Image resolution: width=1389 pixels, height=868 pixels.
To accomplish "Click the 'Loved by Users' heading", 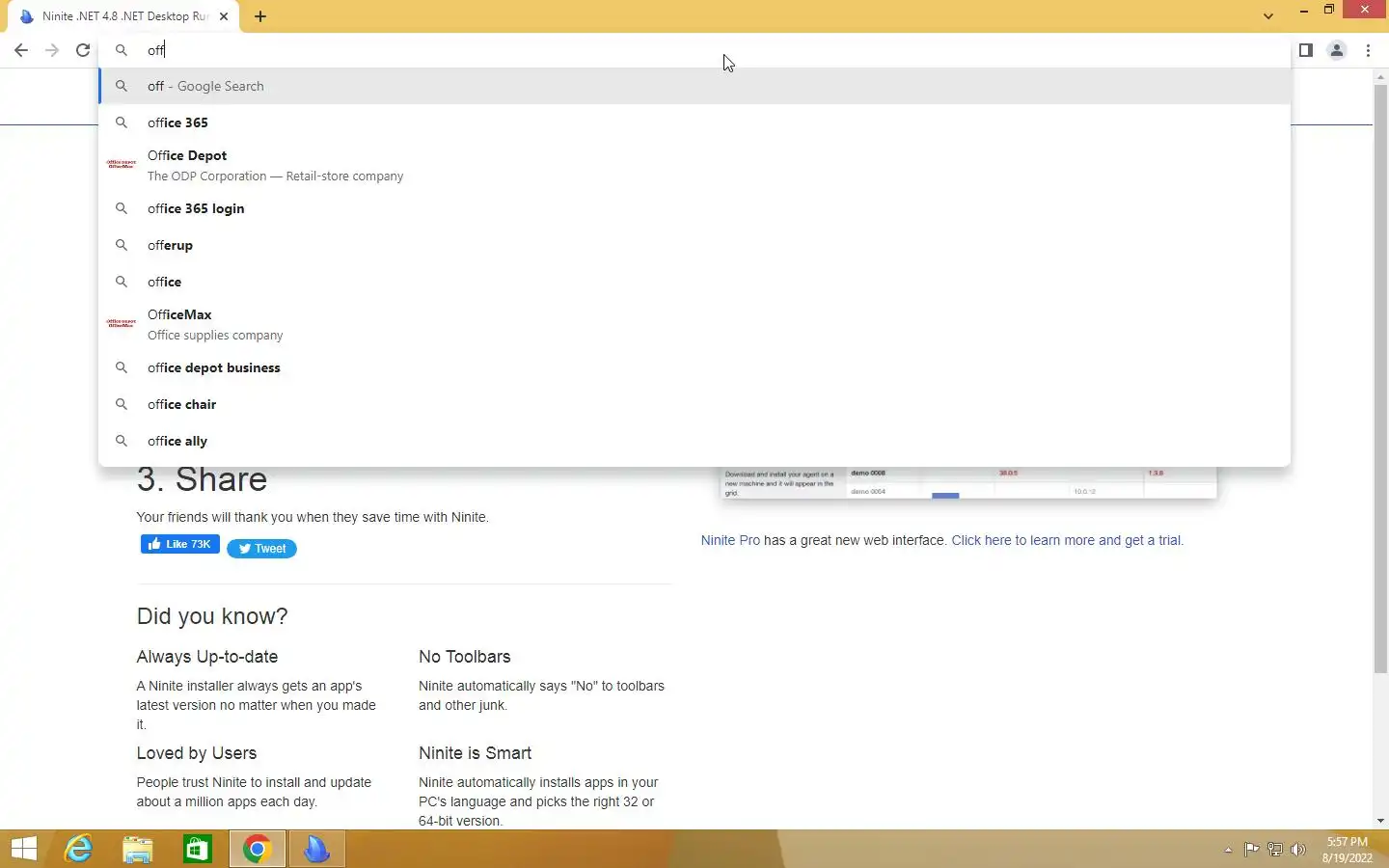I will (x=197, y=753).
